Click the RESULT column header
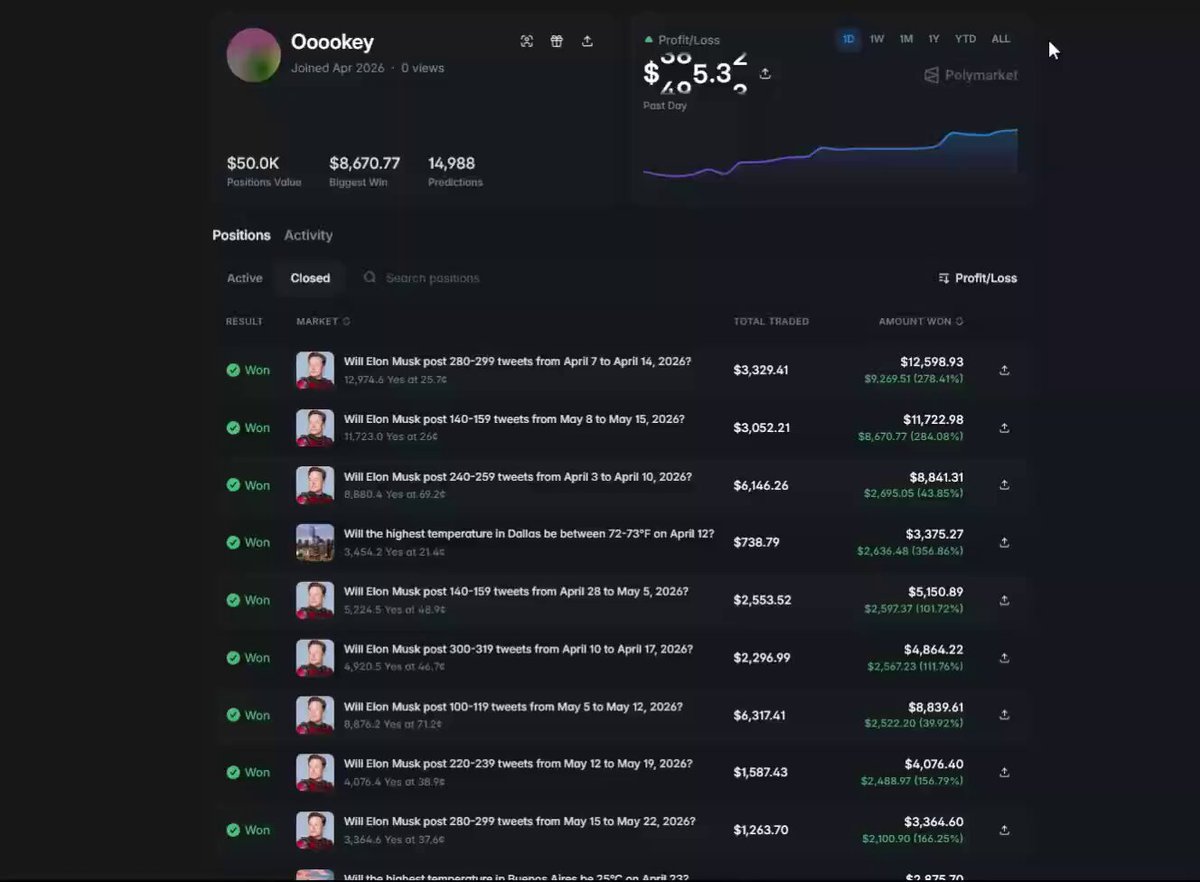 click(244, 321)
